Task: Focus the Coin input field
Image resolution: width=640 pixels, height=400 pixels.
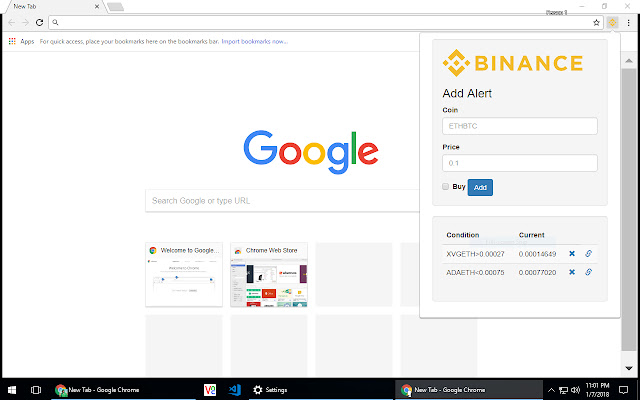Action: [520, 126]
